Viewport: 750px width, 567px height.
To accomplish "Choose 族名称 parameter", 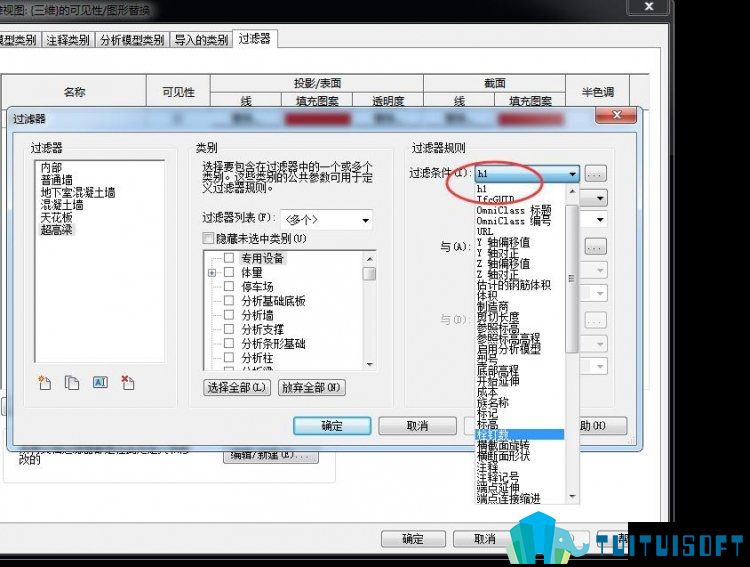I will [x=492, y=402].
